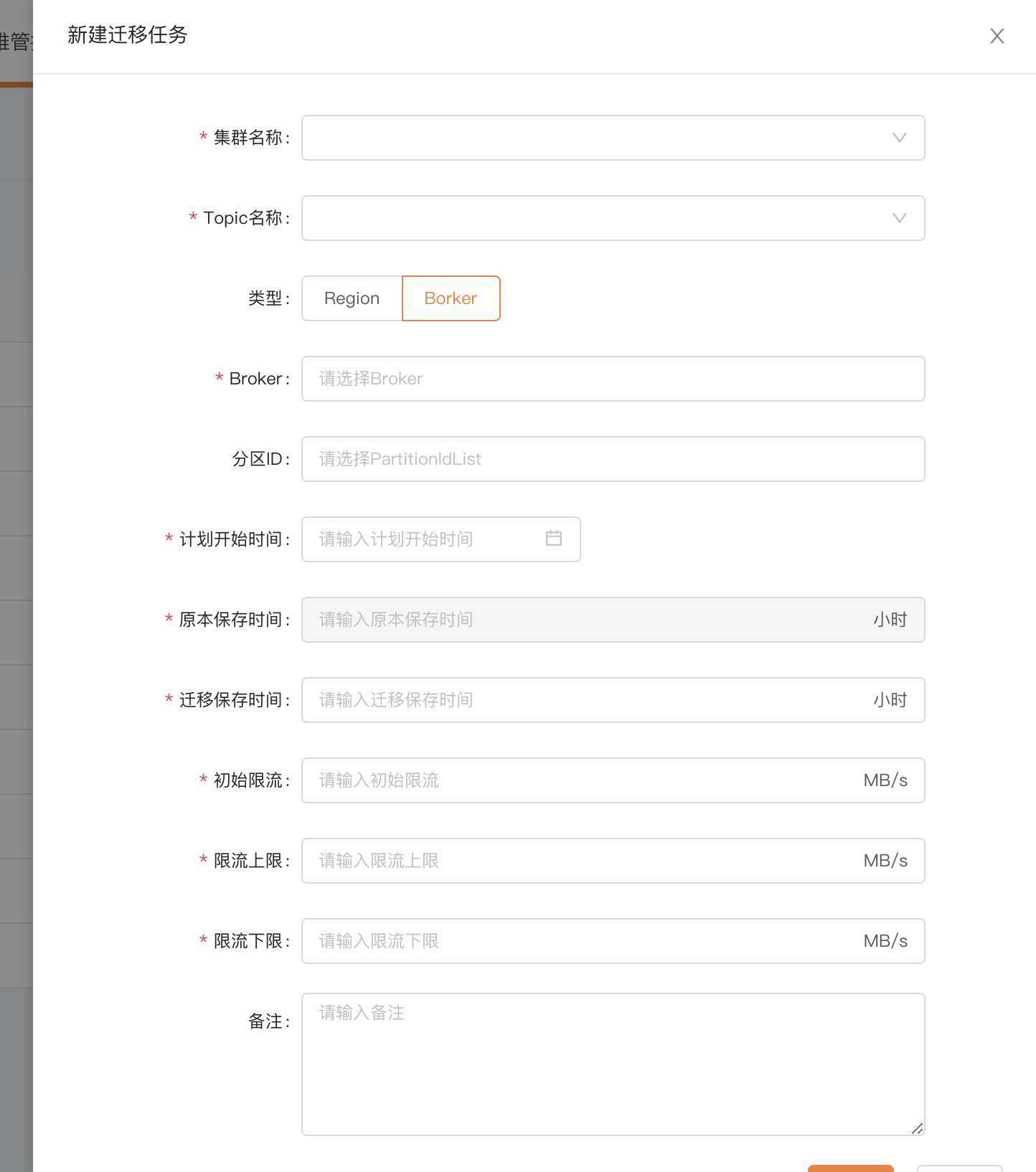
Task: Open the calendar icon for 计划开始时间
Action: tap(553, 539)
